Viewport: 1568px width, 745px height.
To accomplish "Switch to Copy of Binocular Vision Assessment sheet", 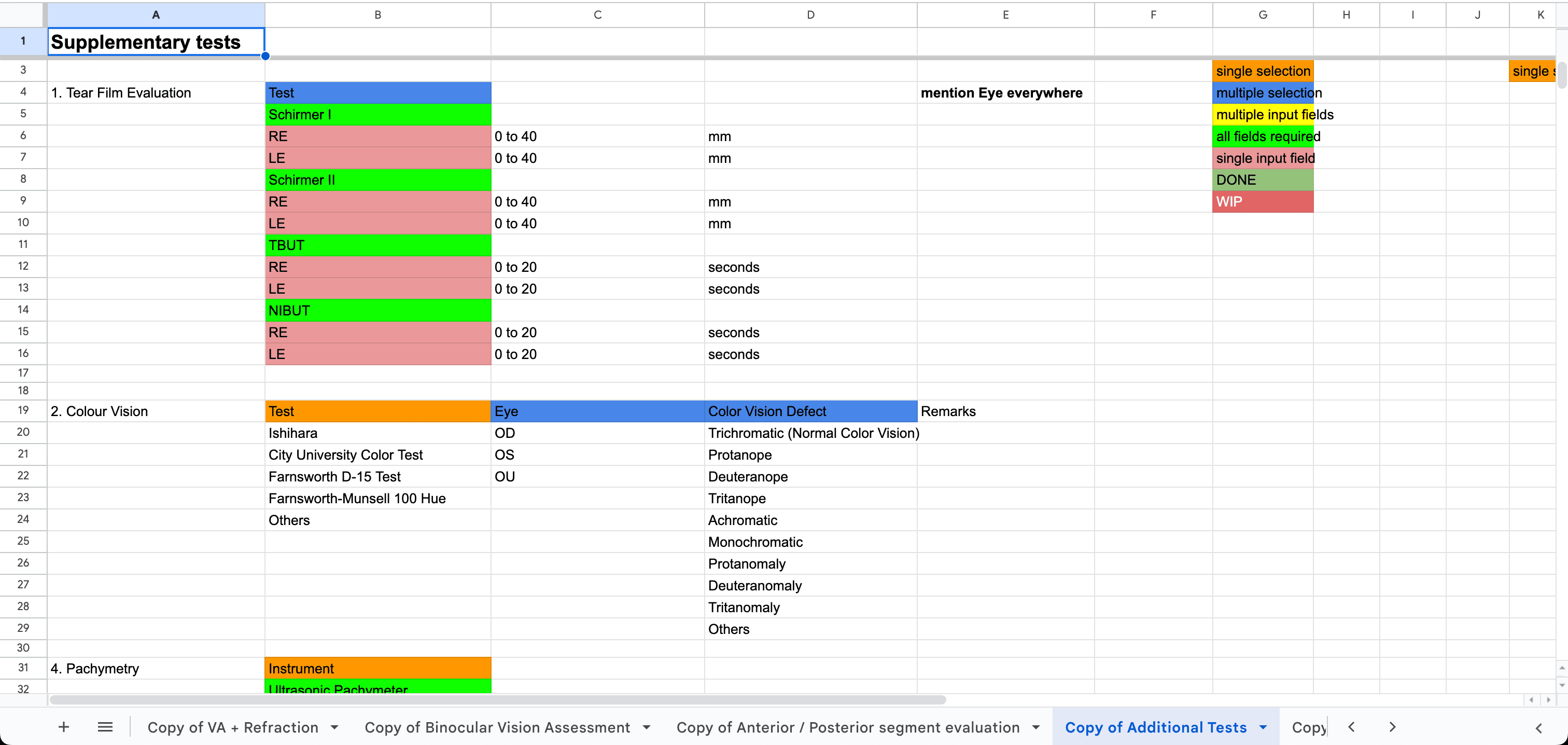I will (497, 727).
